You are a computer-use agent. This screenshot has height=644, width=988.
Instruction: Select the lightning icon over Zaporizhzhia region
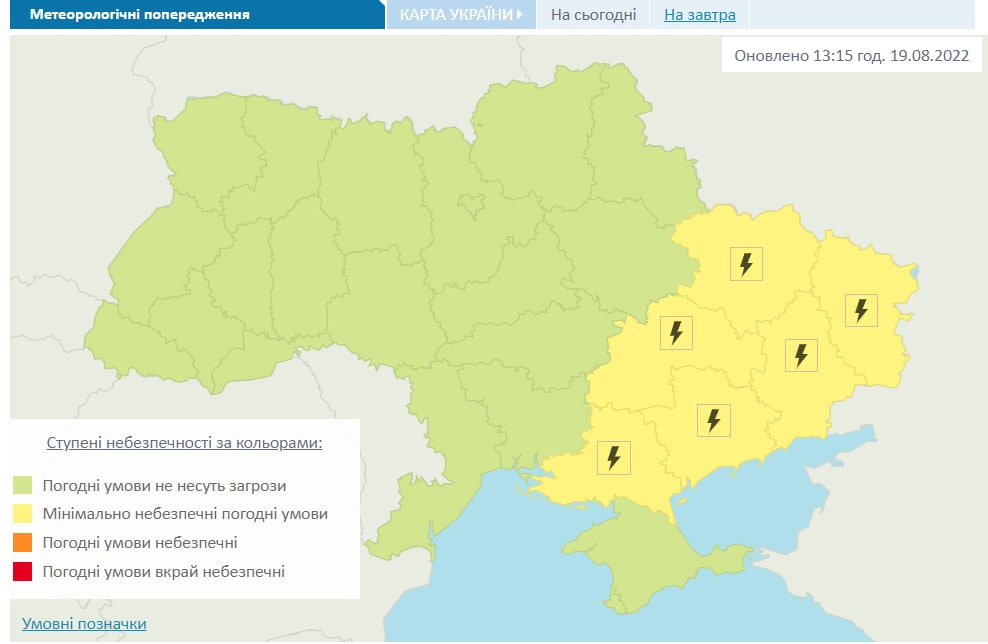pos(713,418)
